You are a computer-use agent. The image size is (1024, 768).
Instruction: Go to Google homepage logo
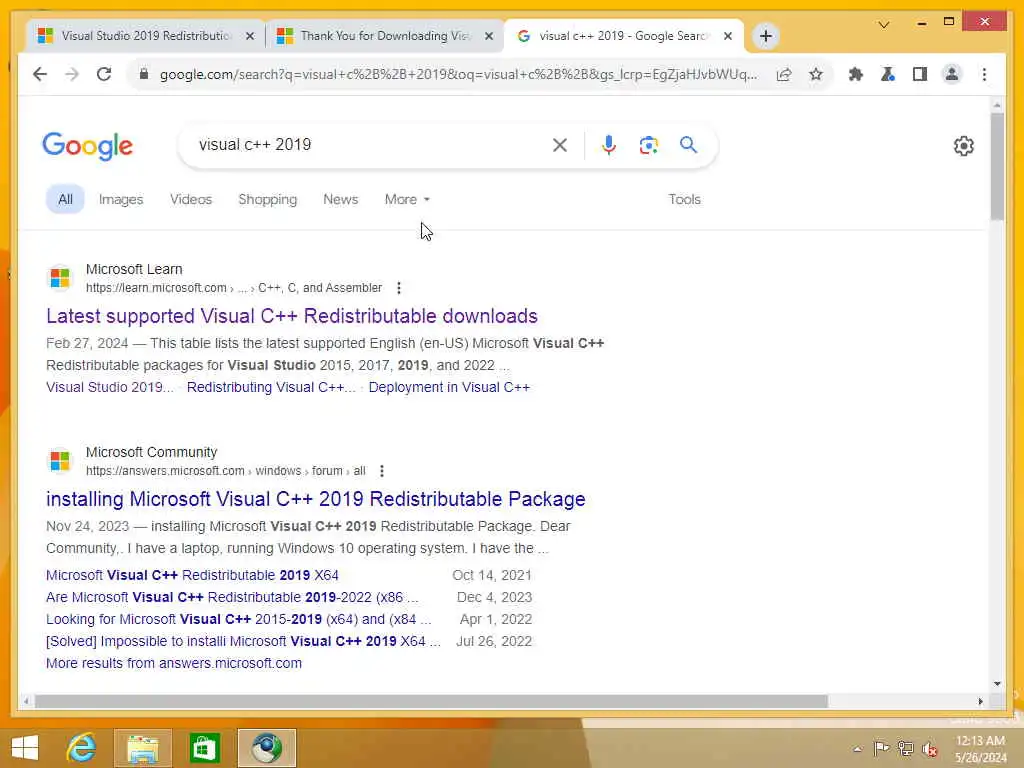(x=88, y=146)
